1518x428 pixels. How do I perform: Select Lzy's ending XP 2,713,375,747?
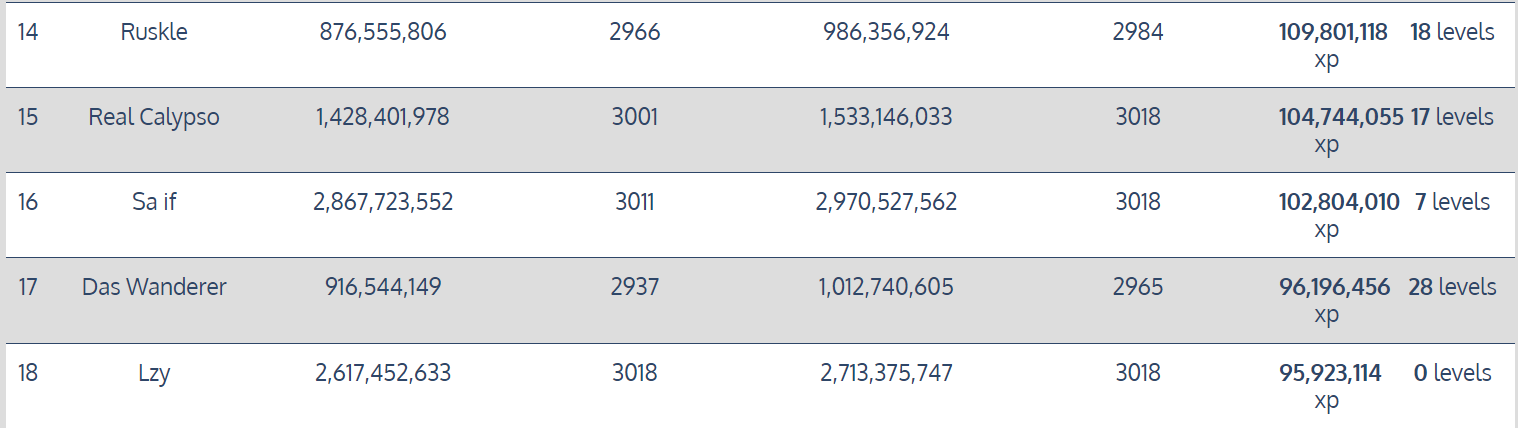pos(886,373)
